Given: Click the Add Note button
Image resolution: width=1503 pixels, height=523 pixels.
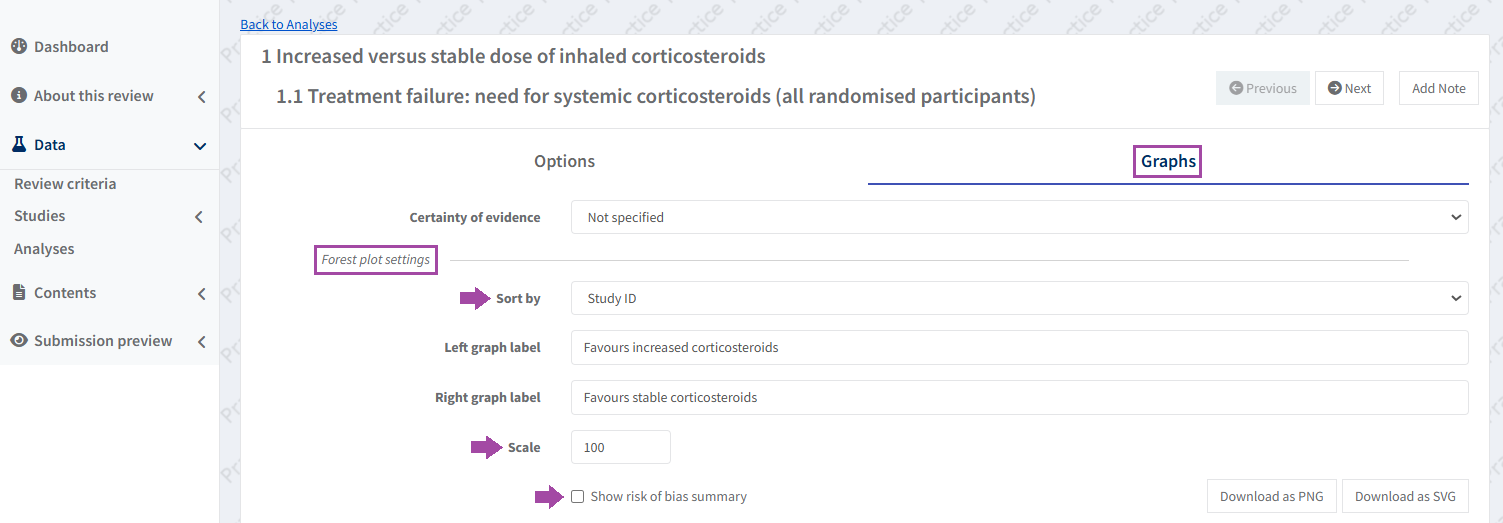Looking at the screenshot, I should point(1438,88).
